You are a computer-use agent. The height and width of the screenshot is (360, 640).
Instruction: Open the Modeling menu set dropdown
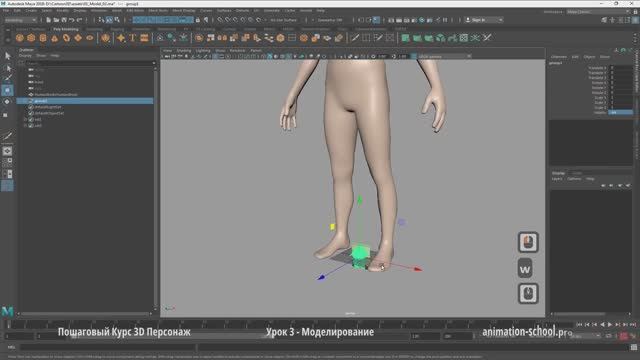click(20, 20)
